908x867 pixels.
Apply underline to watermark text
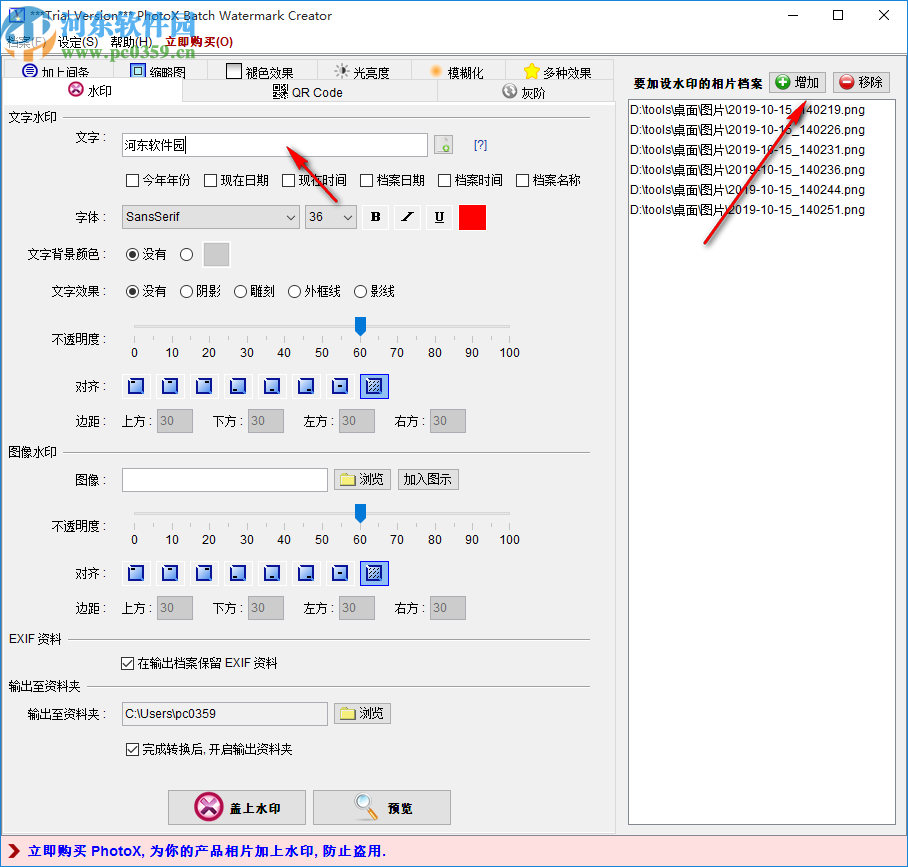tap(439, 217)
